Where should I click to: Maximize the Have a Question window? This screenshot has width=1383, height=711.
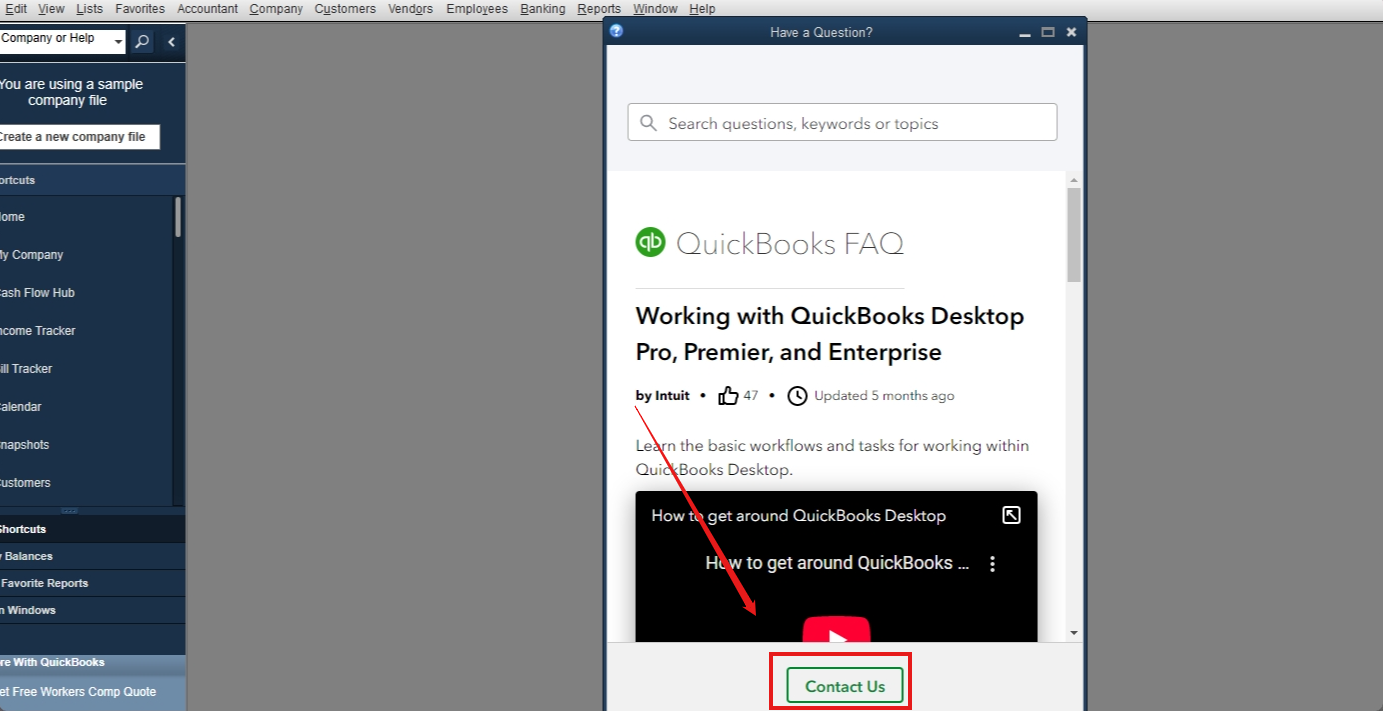pyautogui.click(x=1048, y=32)
